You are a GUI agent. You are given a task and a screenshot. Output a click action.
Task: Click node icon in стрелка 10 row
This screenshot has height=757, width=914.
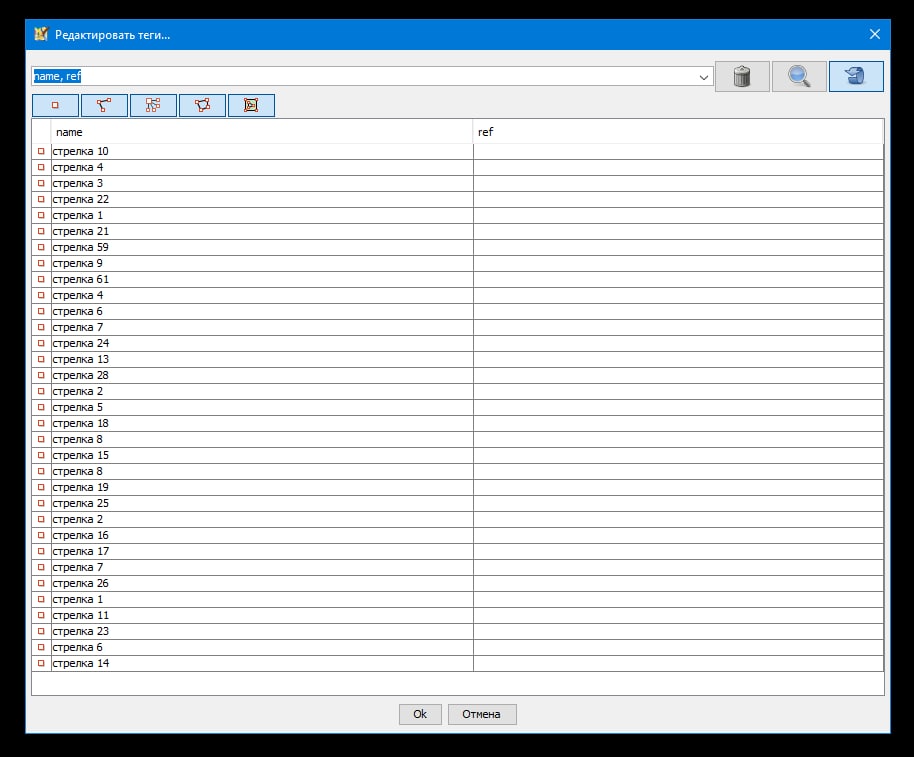[41, 152]
